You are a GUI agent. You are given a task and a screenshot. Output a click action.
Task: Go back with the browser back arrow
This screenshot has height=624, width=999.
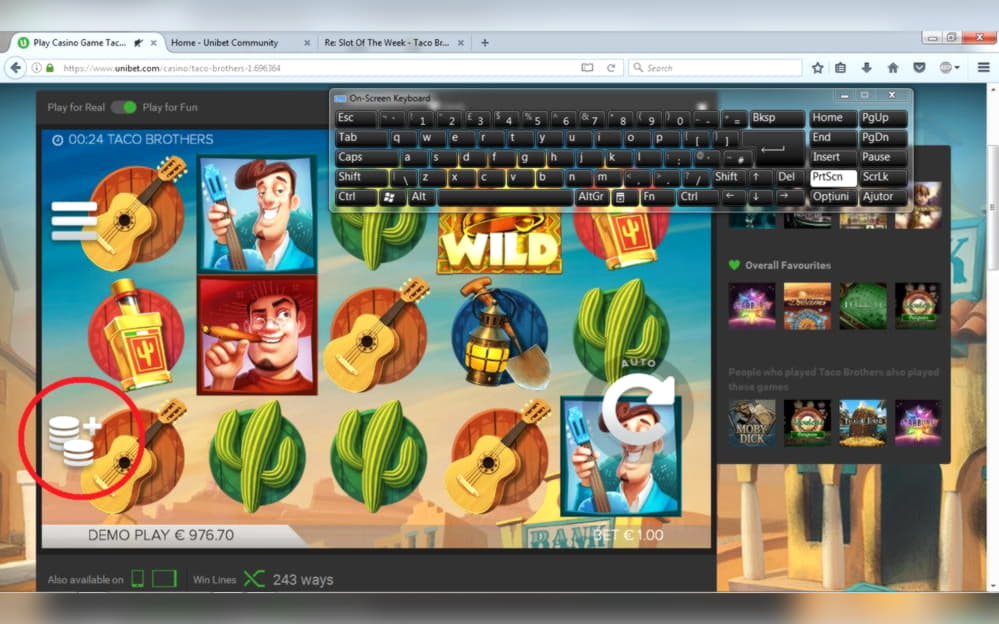(x=16, y=68)
